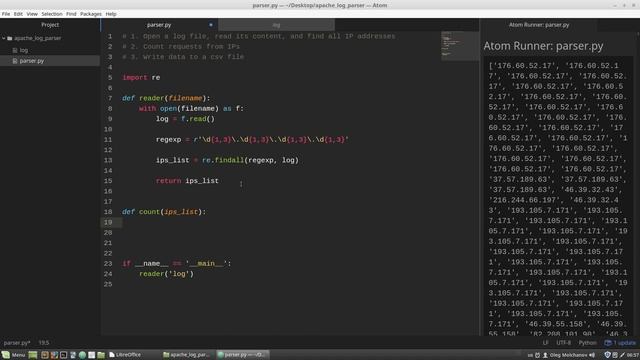
Task: Click the user avatar tray icon
Action: pyautogui.click(x=545, y=355)
